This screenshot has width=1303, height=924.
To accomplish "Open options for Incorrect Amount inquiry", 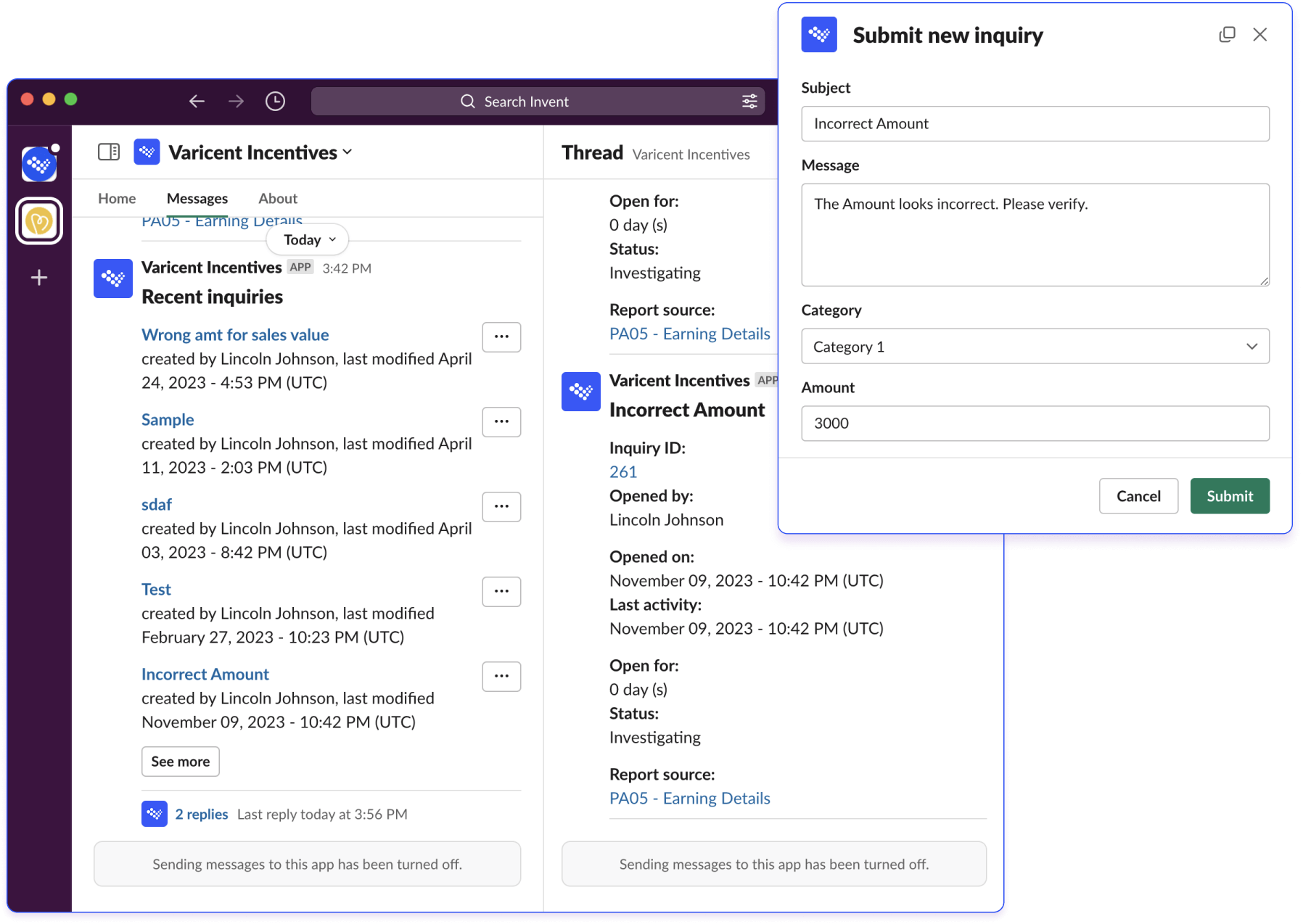I will 501,676.
